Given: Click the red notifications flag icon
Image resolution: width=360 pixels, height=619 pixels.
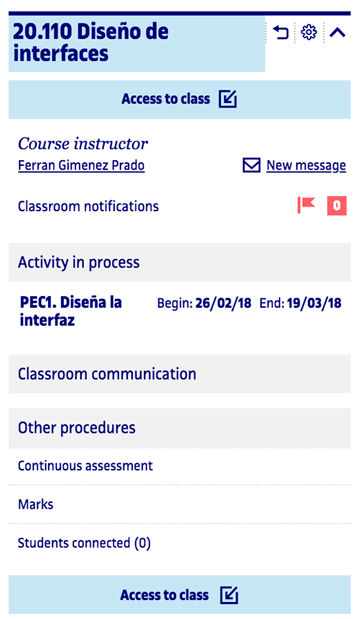Looking at the screenshot, I should pos(306,205).
